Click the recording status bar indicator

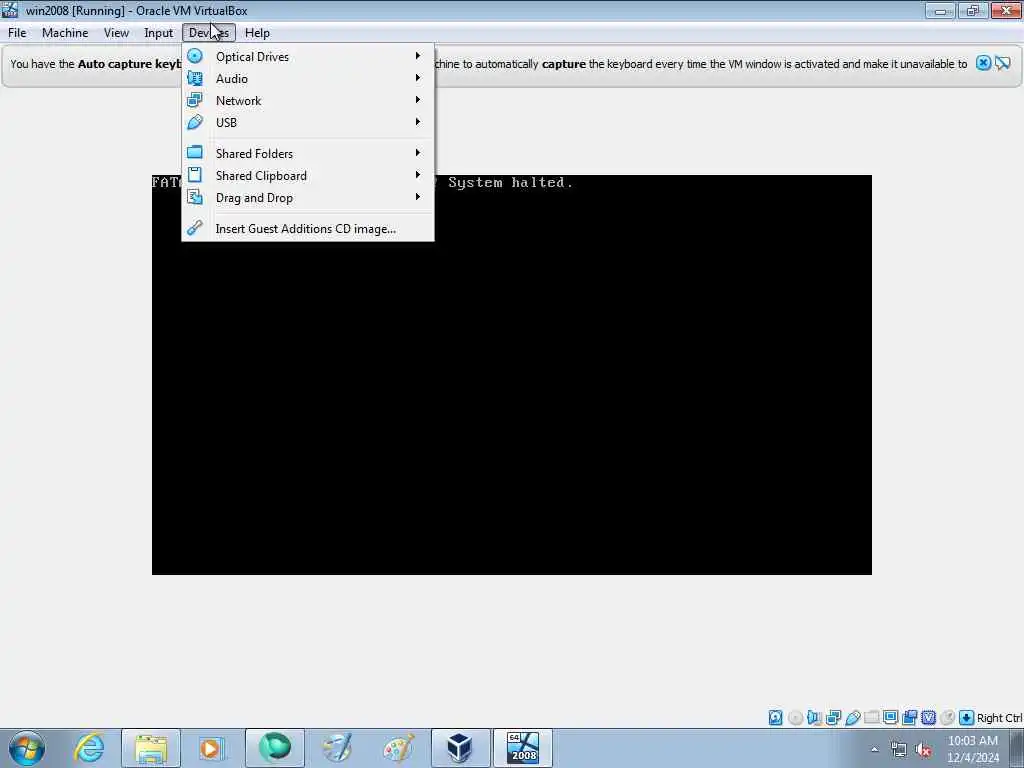(909, 718)
